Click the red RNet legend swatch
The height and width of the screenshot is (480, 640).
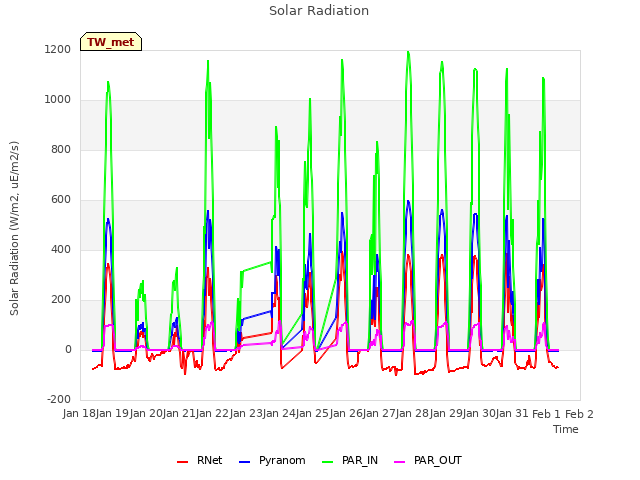pos(182,462)
